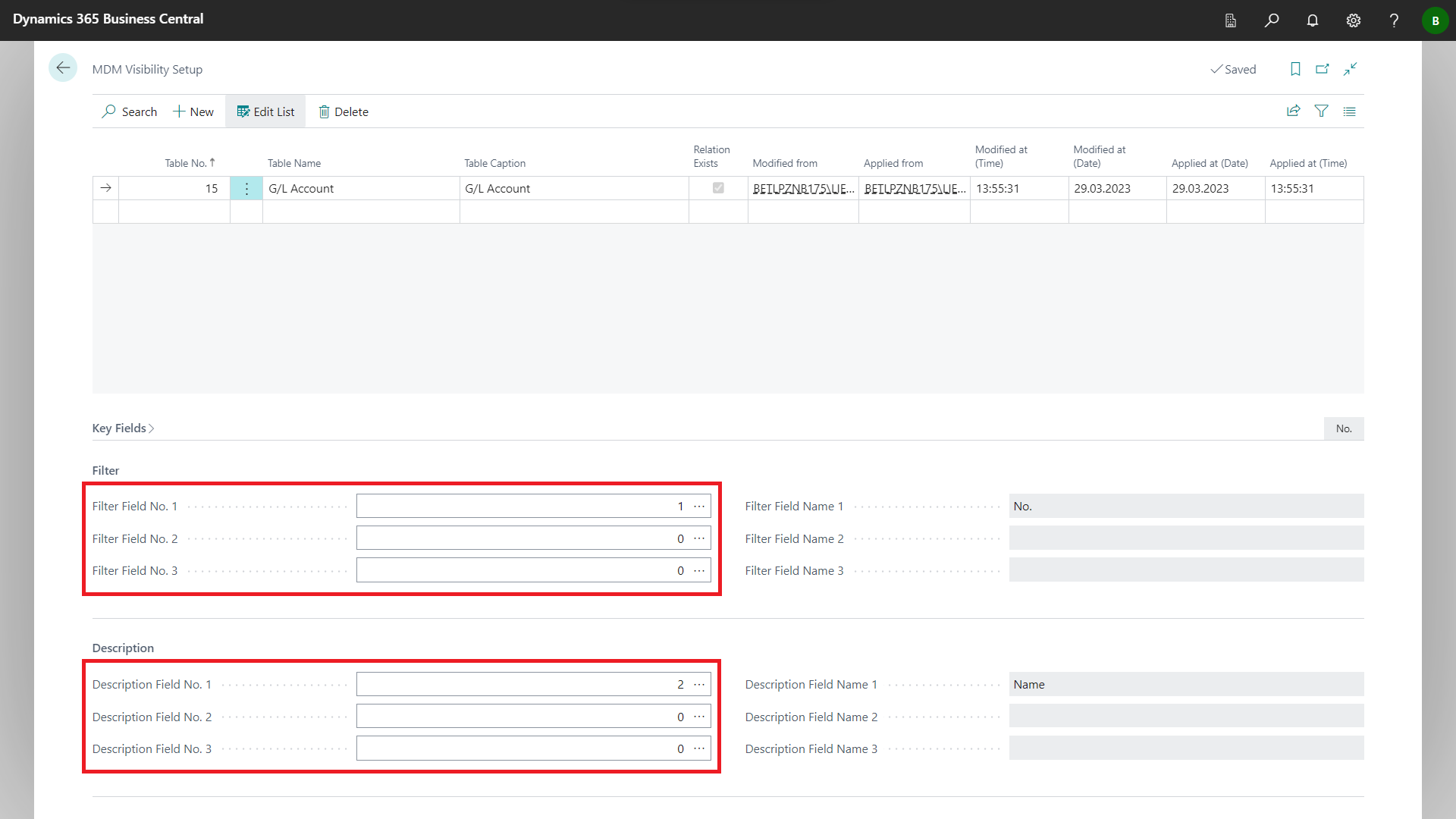Click the Key Fields summary value No.

coord(1344,429)
